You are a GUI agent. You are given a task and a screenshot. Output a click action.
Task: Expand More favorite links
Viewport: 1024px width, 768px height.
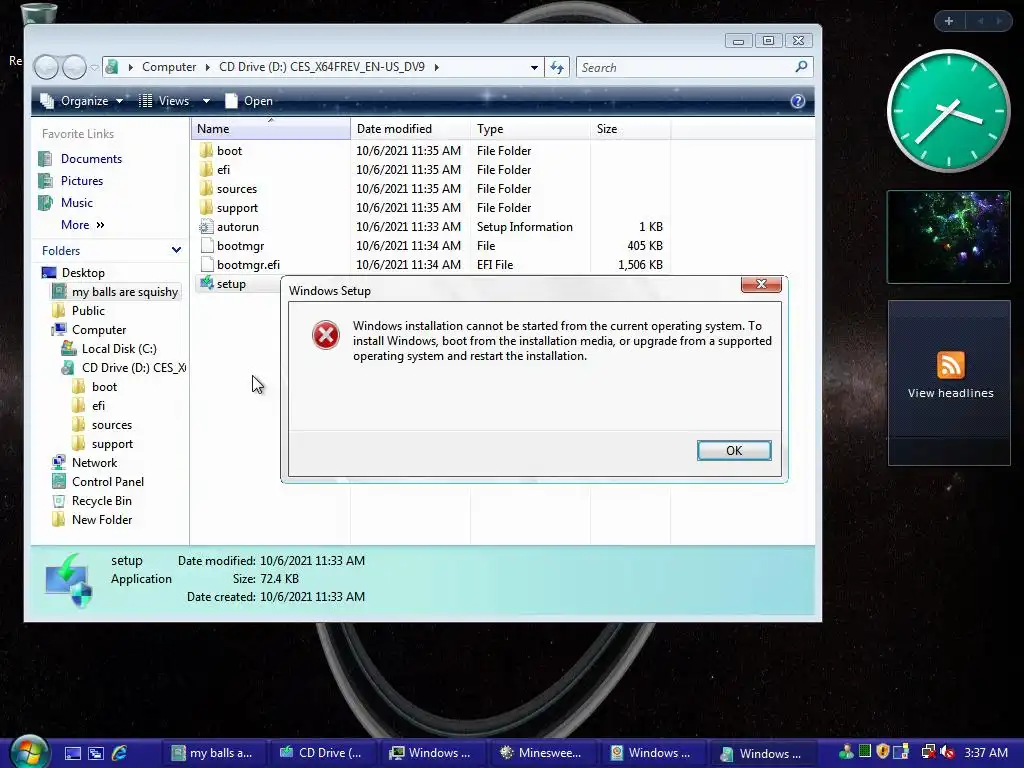[82, 225]
